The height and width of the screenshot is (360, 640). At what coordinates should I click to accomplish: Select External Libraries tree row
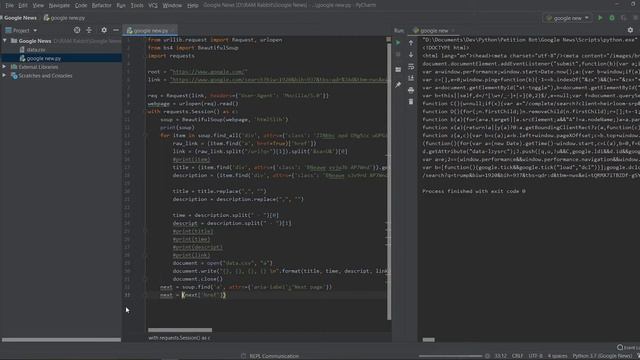(61, 67)
